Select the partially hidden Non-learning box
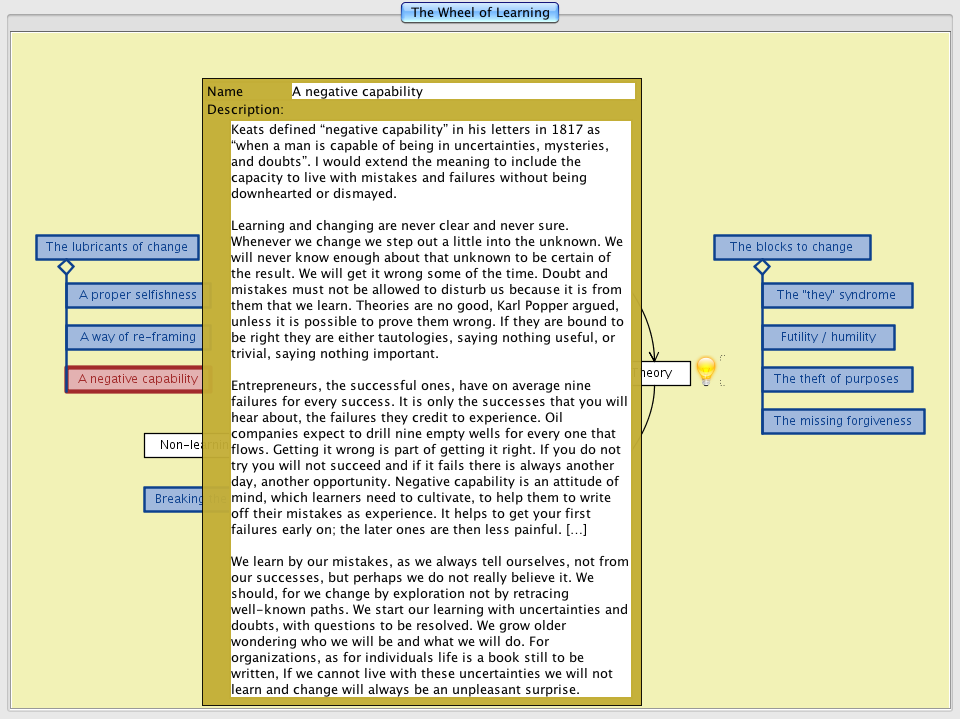Viewport: 960px width, 719px height. (174, 445)
